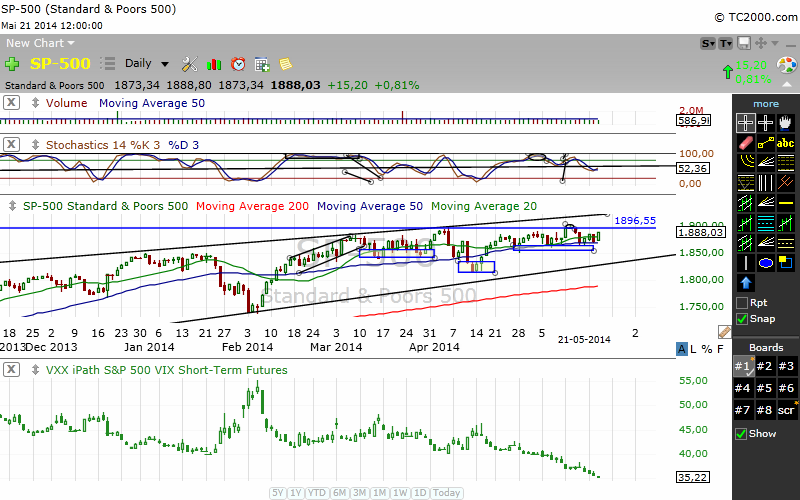
Task: Select the single white vertical line tool
Action: tap(745, 263)
